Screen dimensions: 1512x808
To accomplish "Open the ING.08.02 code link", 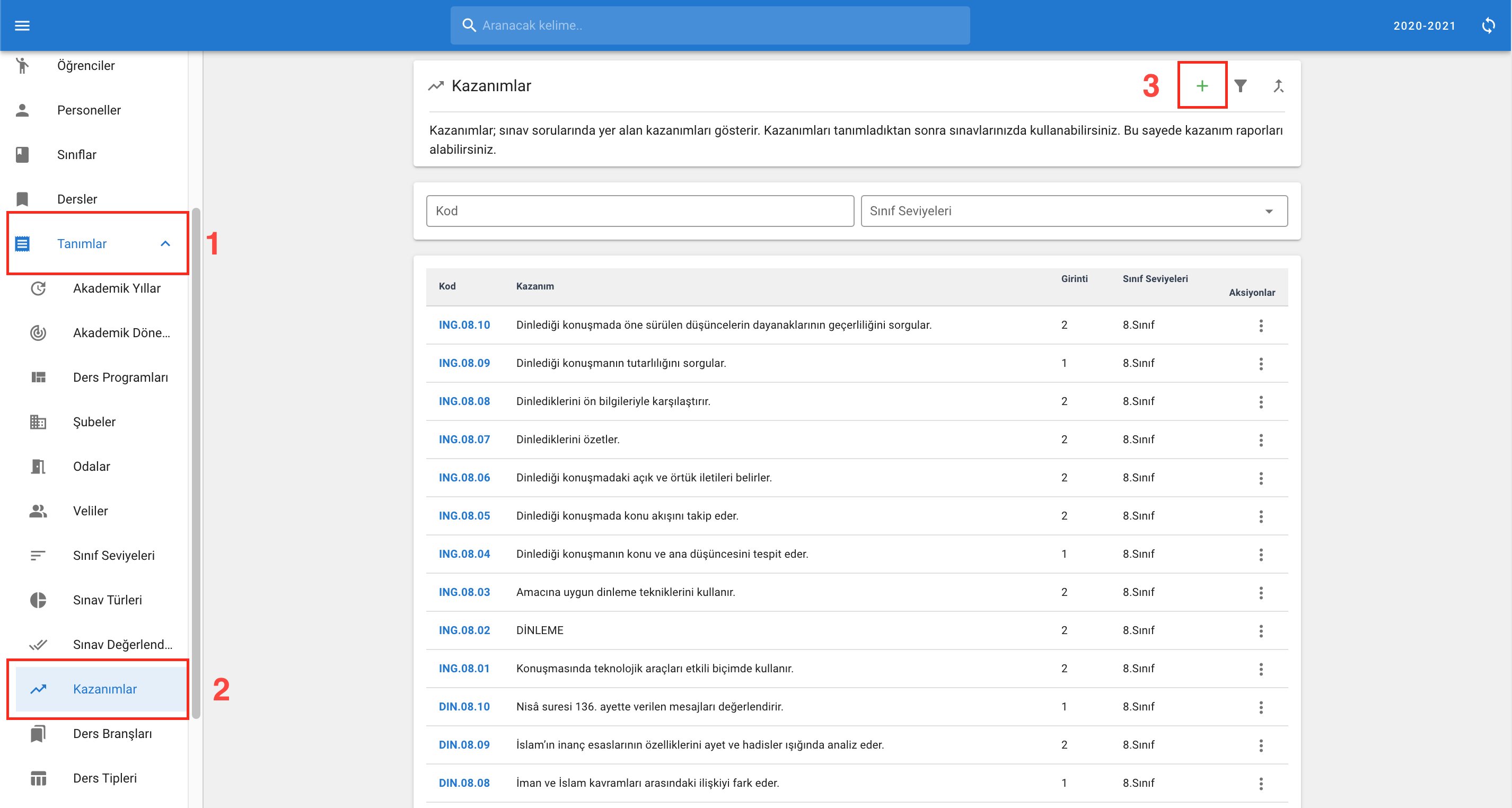I will point(464,630).
